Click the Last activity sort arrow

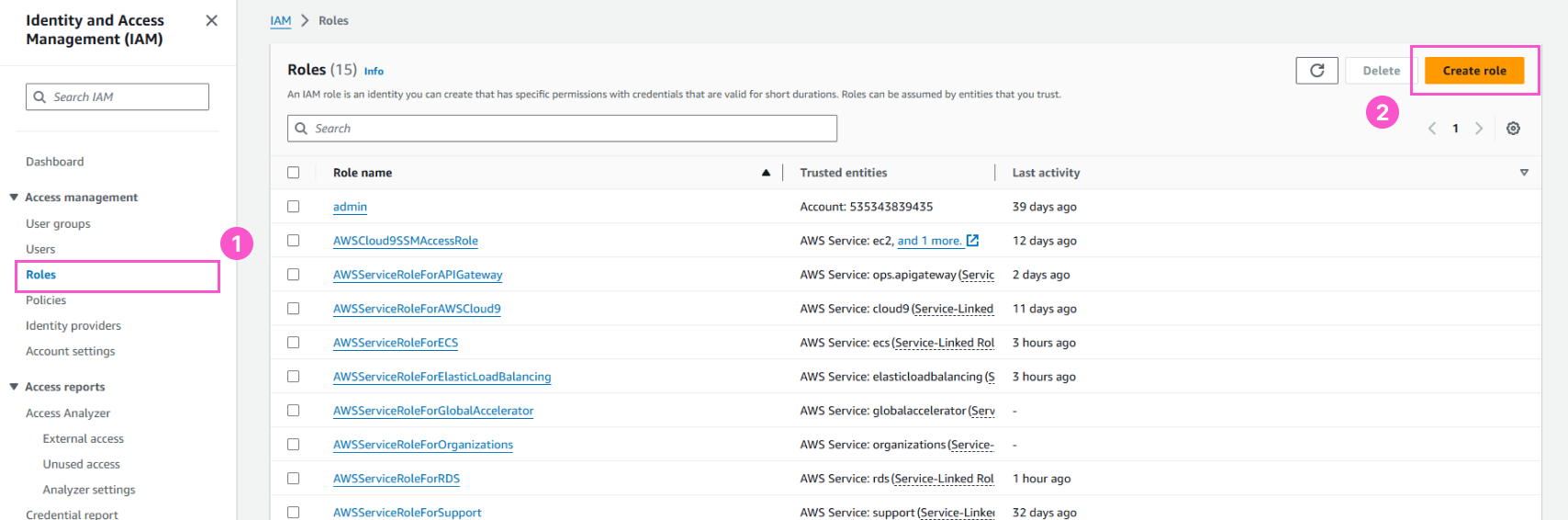(1524, 173)
